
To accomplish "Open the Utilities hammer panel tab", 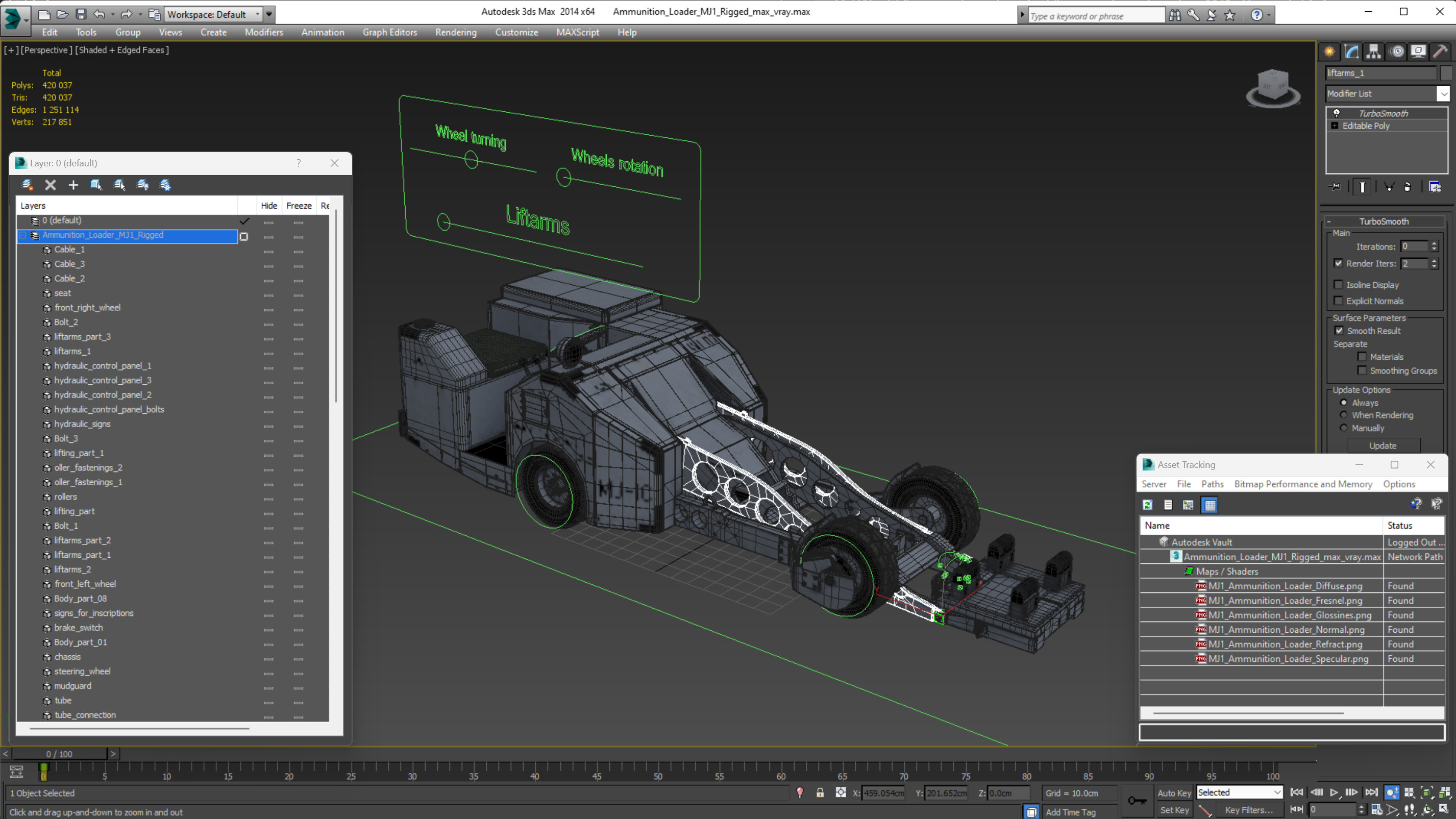I will click(1440, 52).
